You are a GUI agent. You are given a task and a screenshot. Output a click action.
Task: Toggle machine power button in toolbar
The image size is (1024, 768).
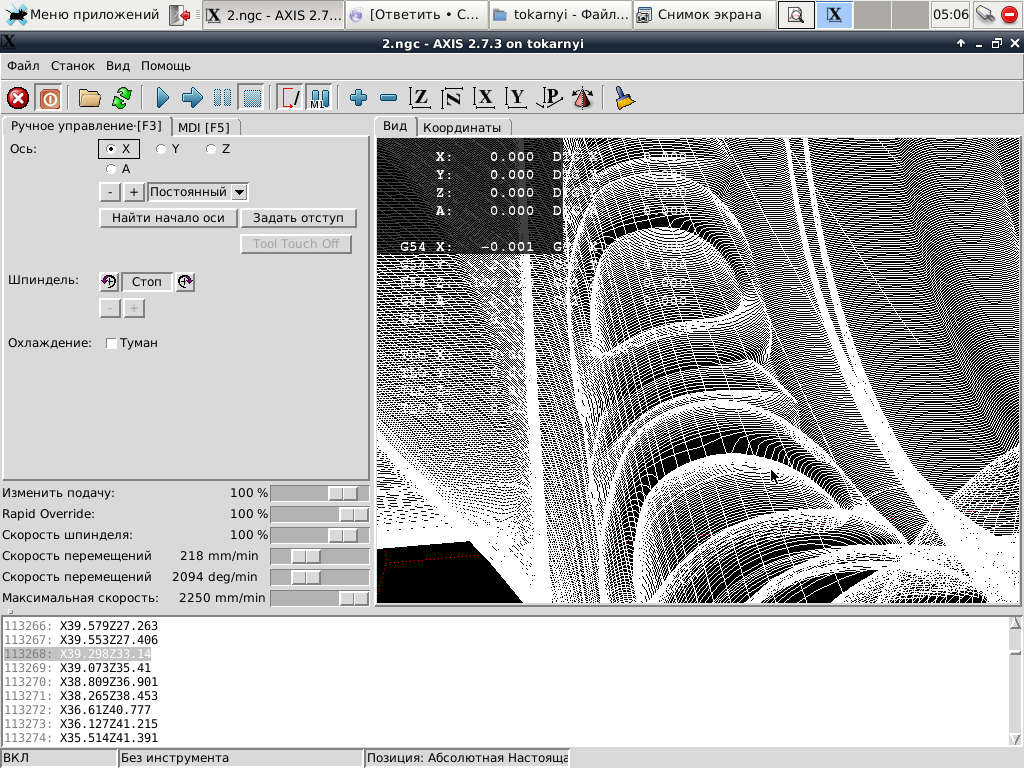[x=49, y=98]
